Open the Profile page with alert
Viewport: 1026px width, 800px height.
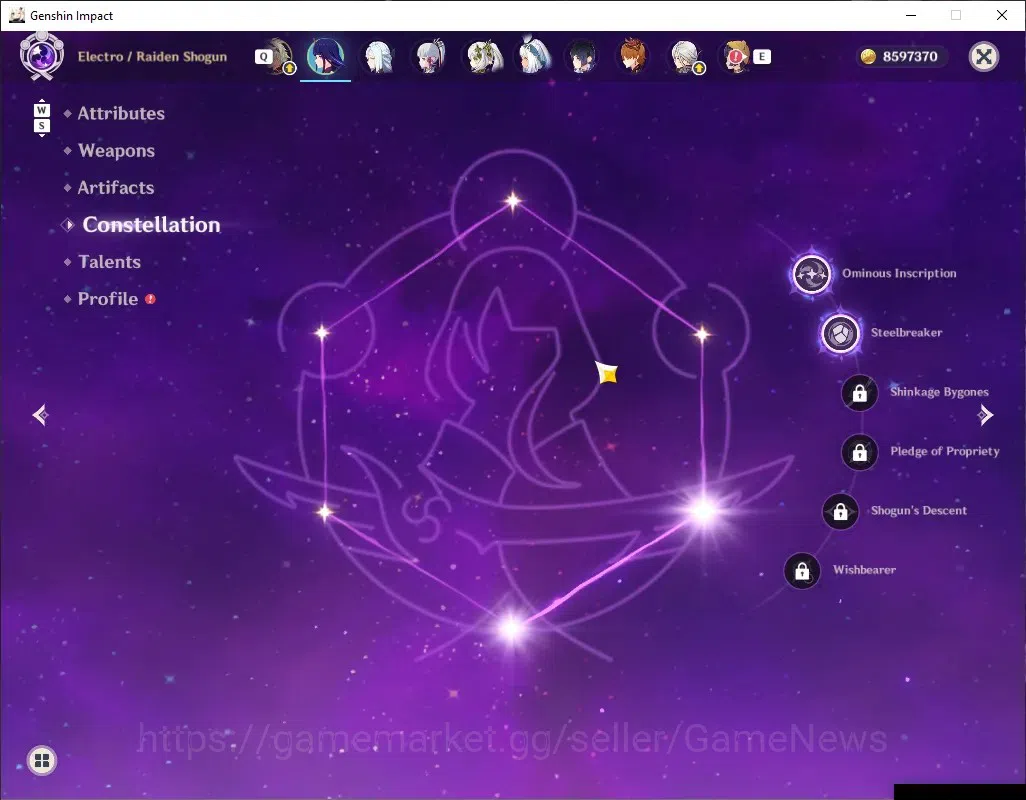coord(110,299)
